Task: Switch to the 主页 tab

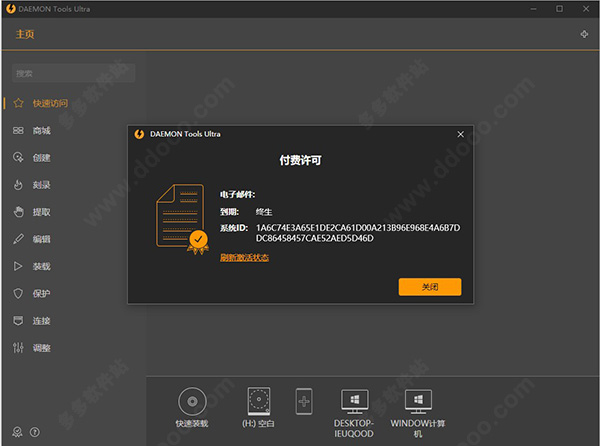Action: [x=25, y=34]
